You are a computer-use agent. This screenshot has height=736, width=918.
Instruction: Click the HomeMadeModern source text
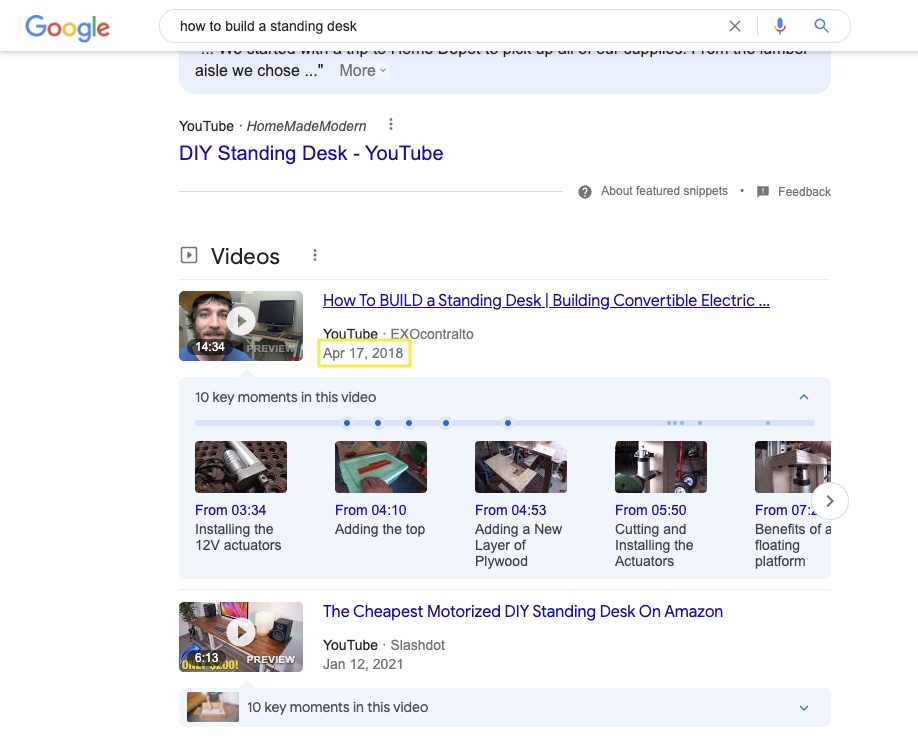(x=306, y=126)
